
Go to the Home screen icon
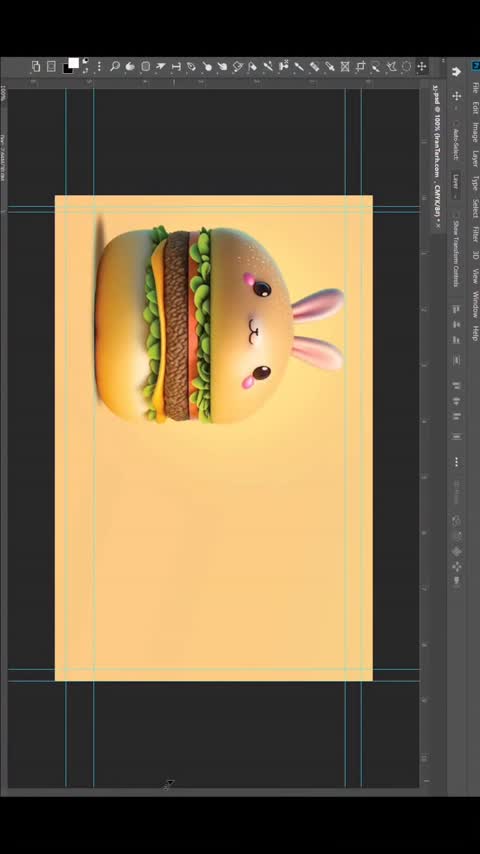click(456, 71)
